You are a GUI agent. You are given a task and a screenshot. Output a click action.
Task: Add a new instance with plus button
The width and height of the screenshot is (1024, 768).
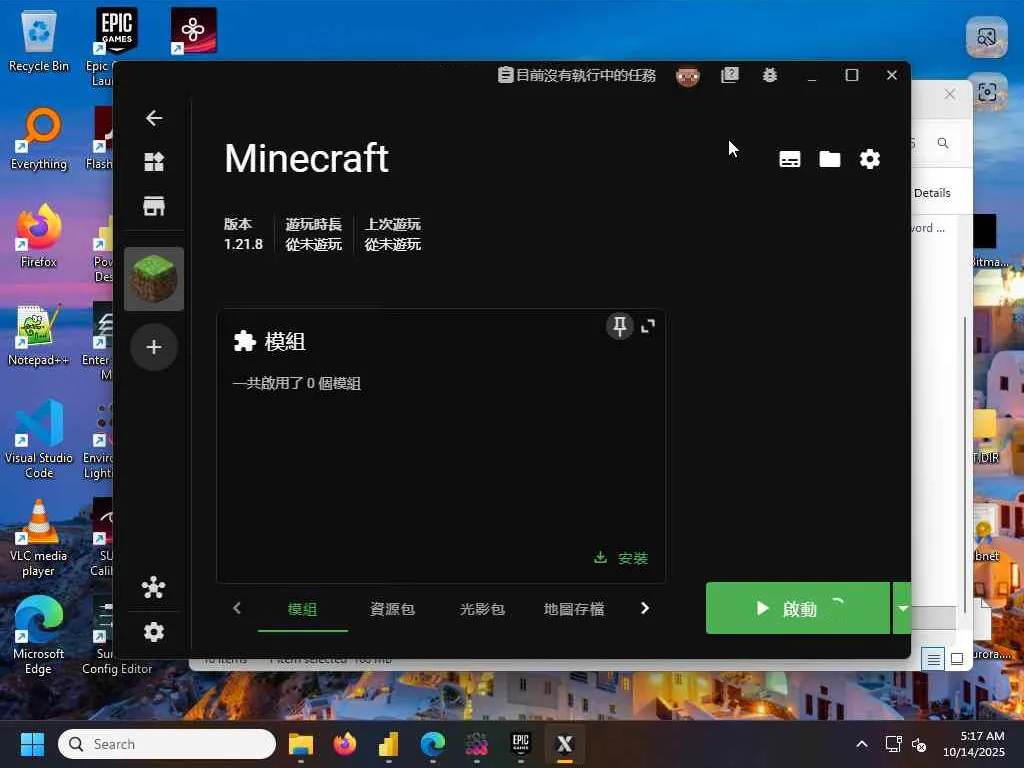coord(154,347)
